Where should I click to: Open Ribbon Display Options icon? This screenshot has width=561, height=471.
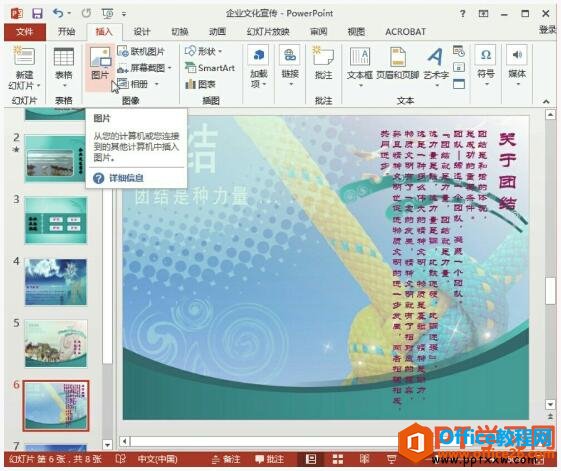click(x=483, y=14)
